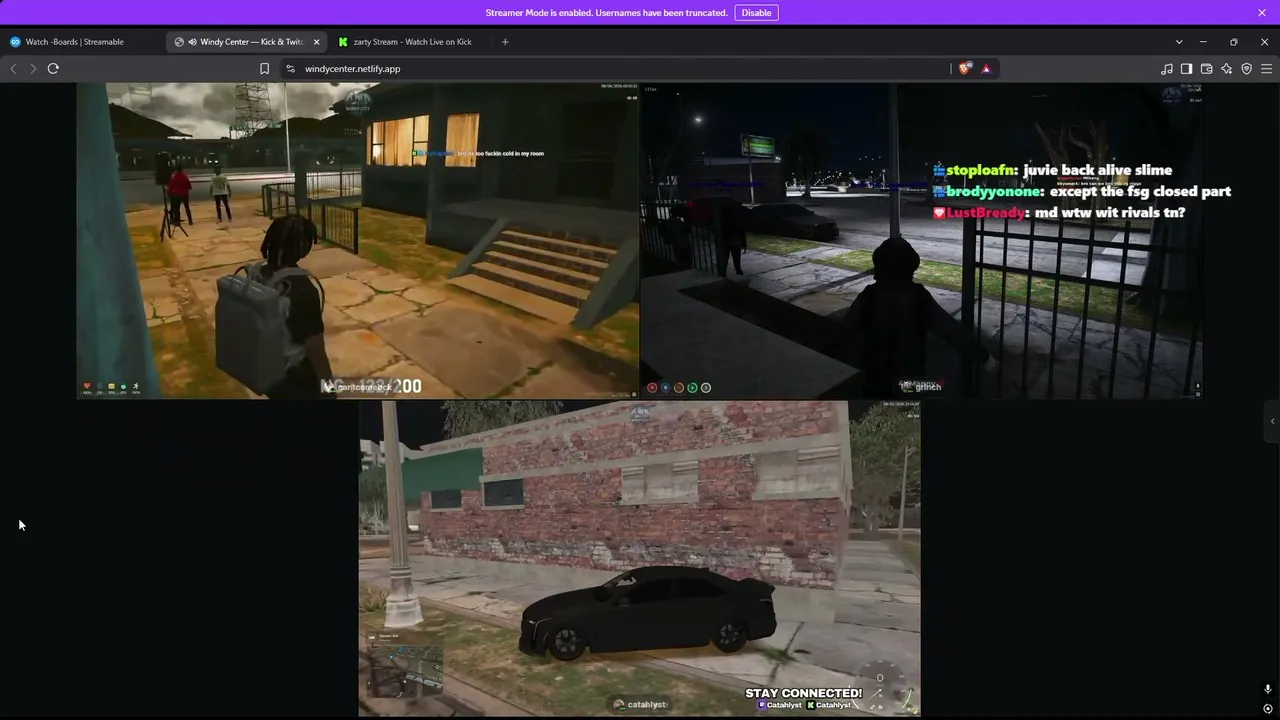Viewport: 1280px width, 720px height.
Task: Open the Brave VPN shield icon
Action: (1246, 69)
